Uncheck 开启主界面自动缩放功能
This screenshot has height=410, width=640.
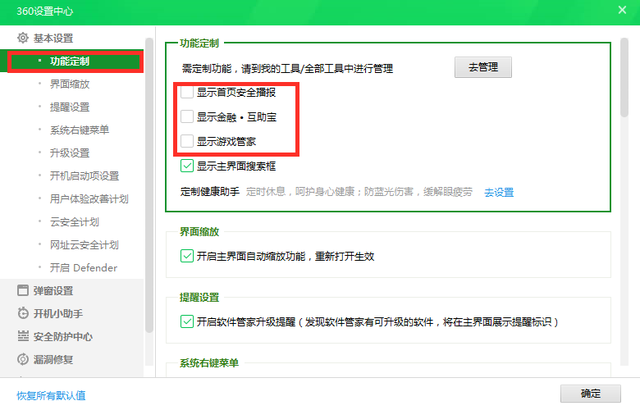point(187,256)
